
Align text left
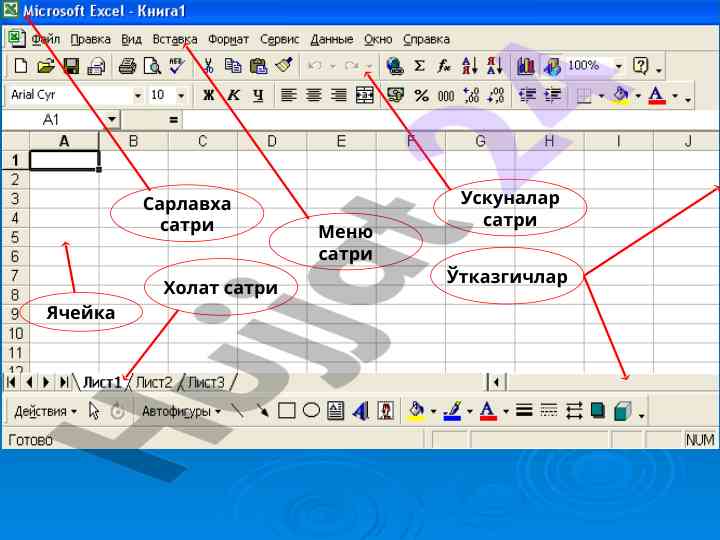click(288, 96)
